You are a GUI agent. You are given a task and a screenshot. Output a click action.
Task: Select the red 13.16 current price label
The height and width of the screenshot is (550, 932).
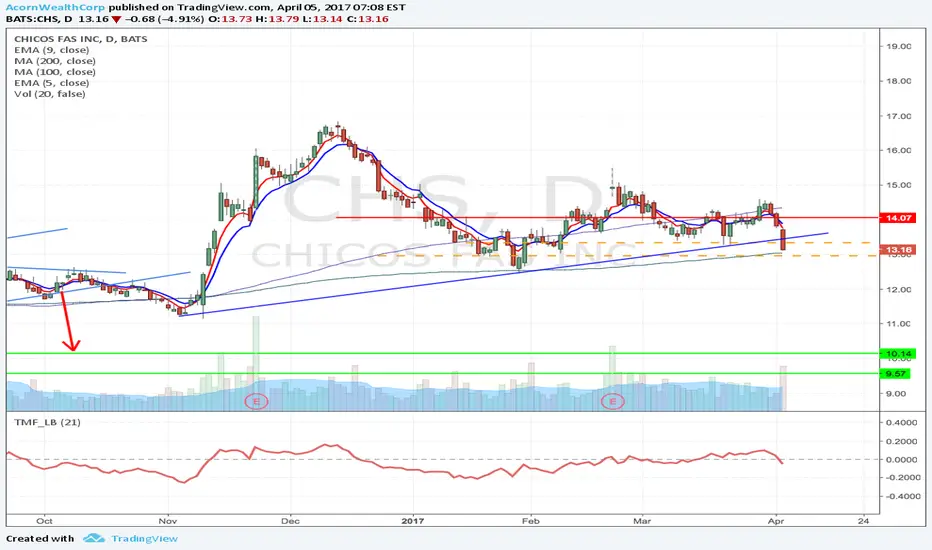(899, 250)
